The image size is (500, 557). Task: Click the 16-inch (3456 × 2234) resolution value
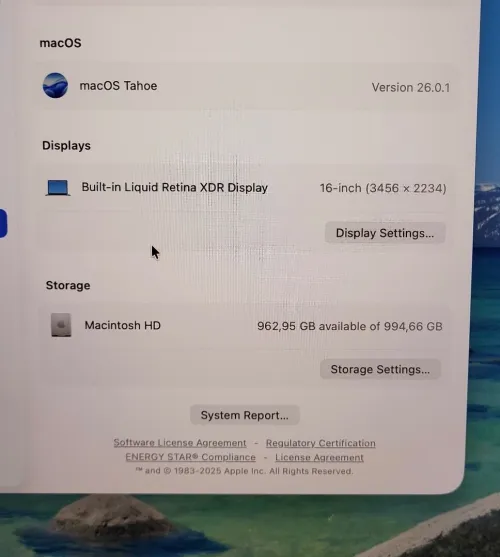point(383,188)
